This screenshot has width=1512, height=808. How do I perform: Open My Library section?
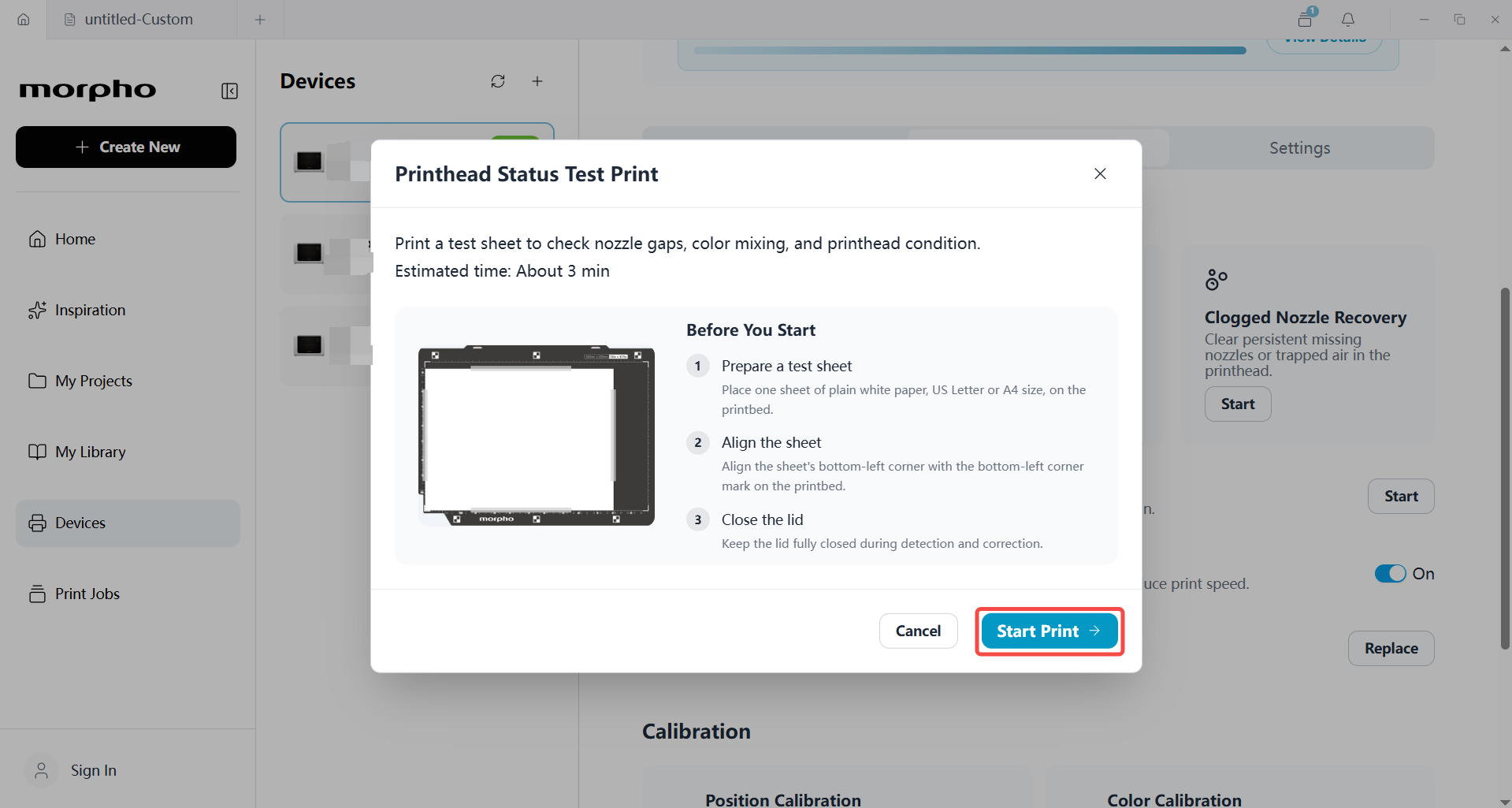pos(128,452)
